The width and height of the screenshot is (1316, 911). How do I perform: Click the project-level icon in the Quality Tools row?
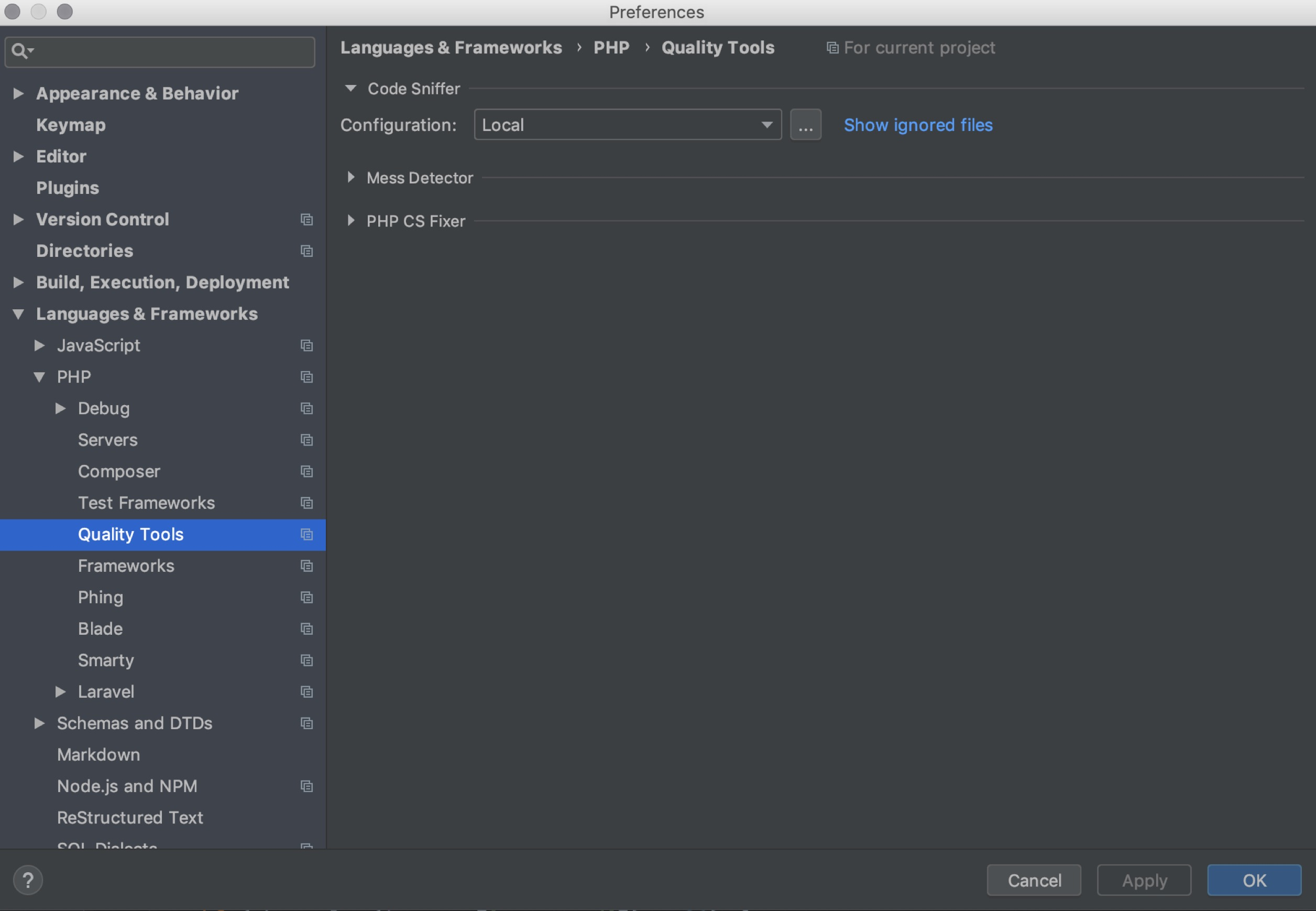[x=307, y=535]
